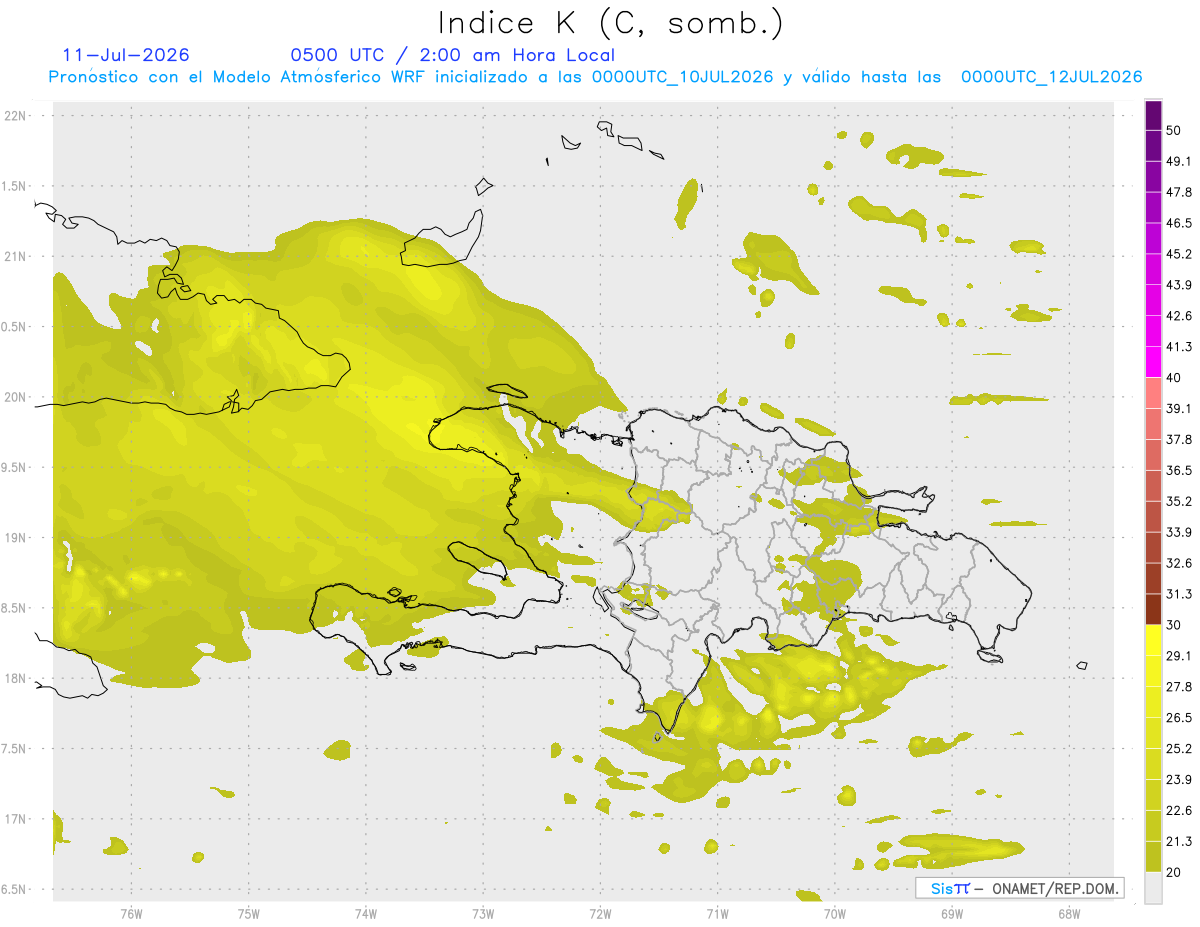1200x927 pixels.
Task: Click the title "Indice K (C, somb.)"
Action: coord(610,23)
